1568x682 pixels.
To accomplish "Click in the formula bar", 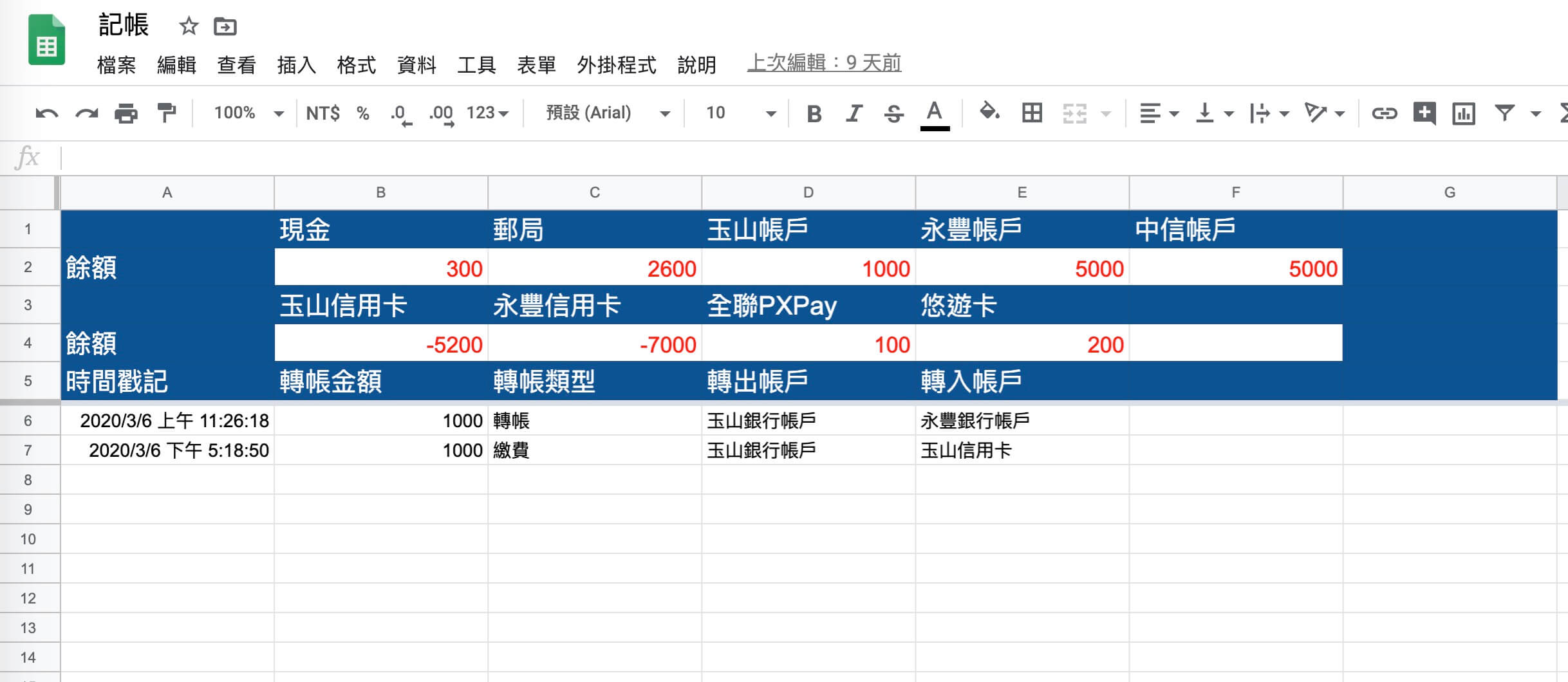I will click(814, 158).
